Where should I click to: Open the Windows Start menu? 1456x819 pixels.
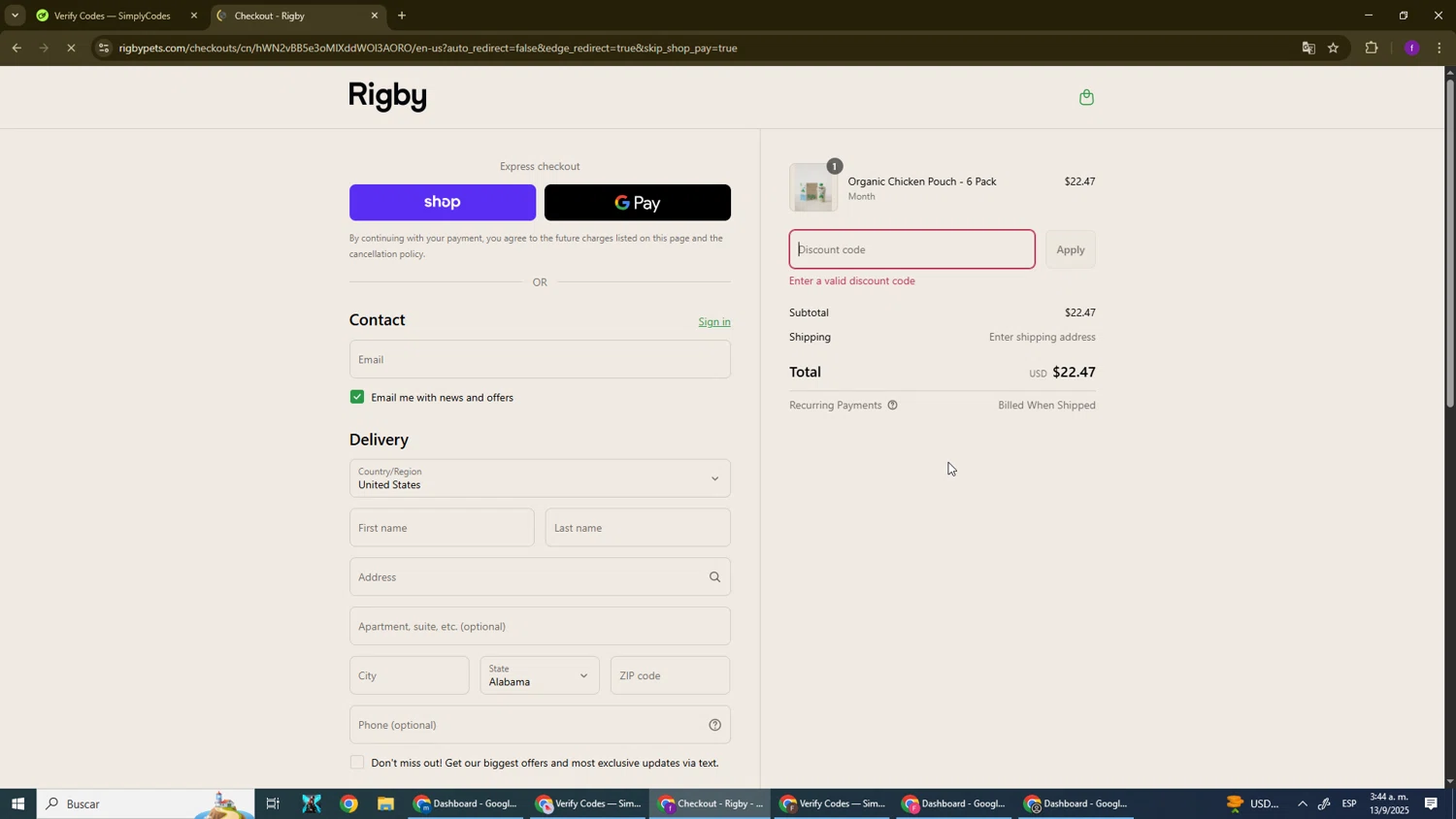(x=17, y=804)
